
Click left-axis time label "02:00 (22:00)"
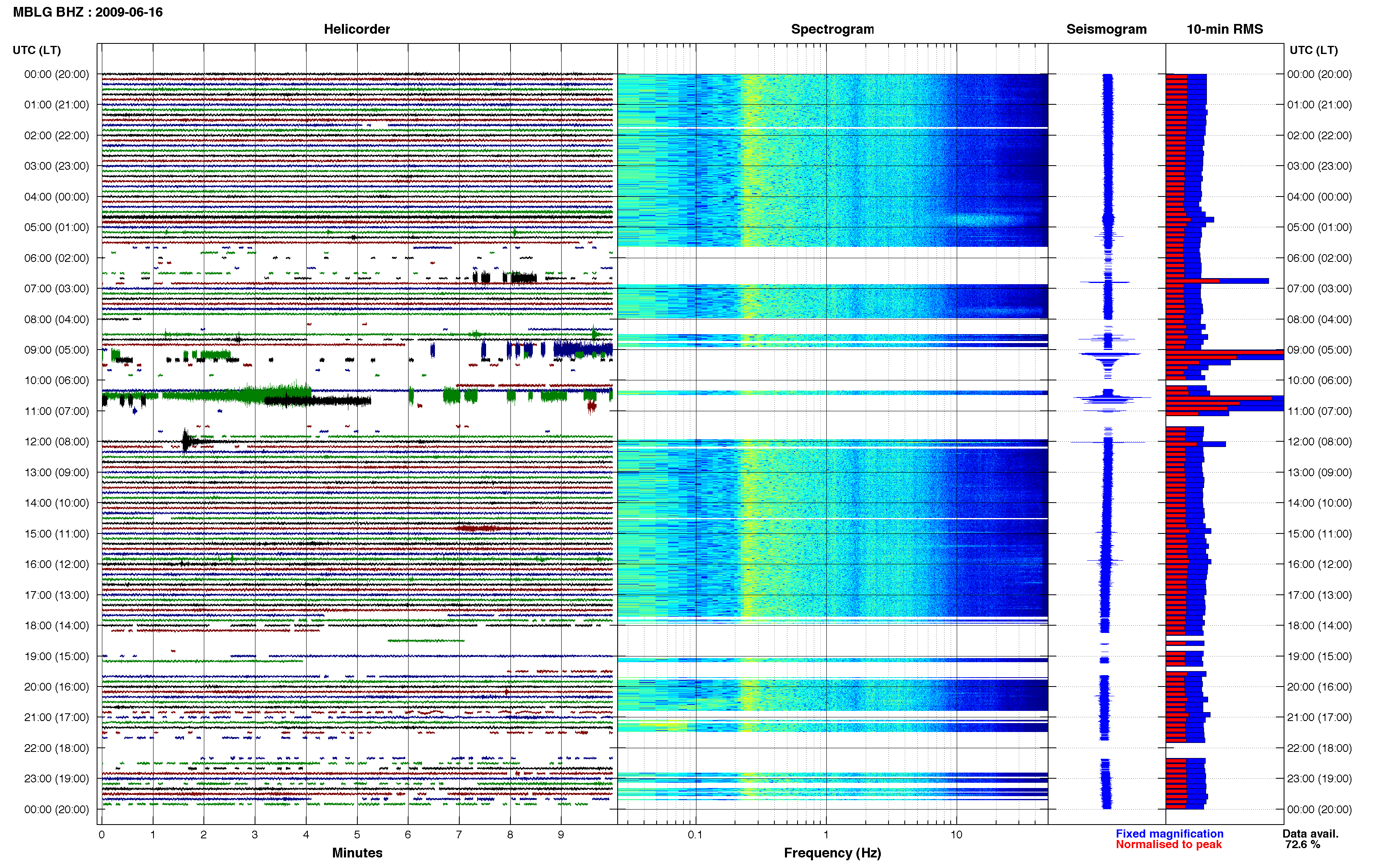click(x=57, y=136)
